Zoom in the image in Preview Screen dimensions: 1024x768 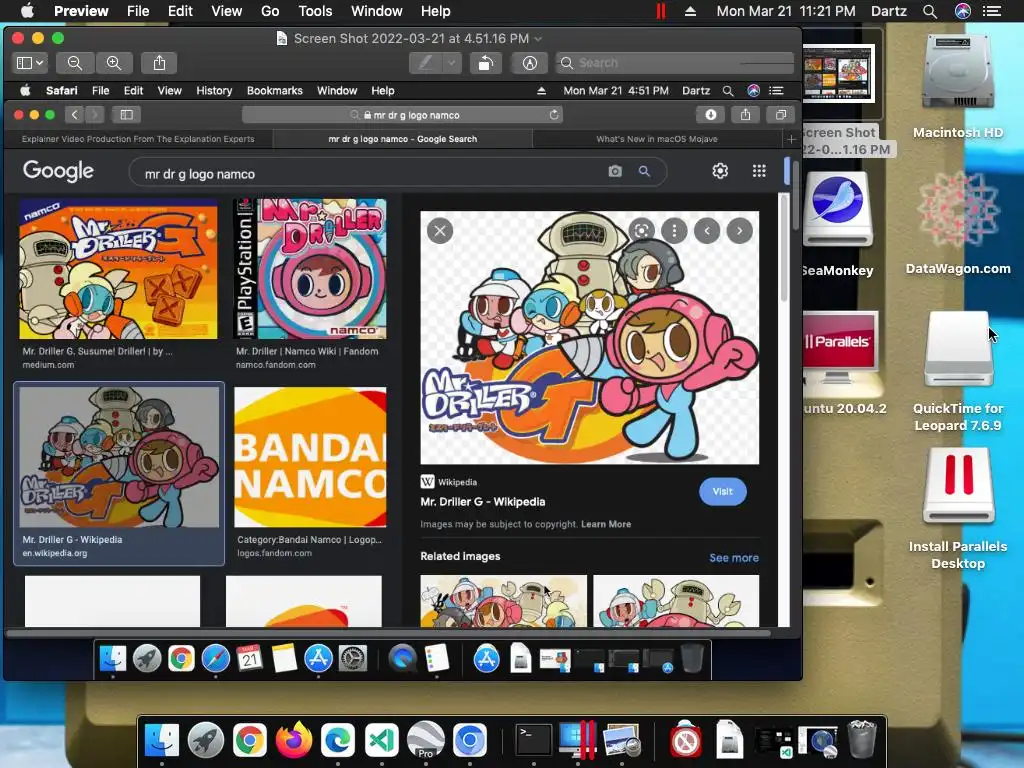pos(114,63)
